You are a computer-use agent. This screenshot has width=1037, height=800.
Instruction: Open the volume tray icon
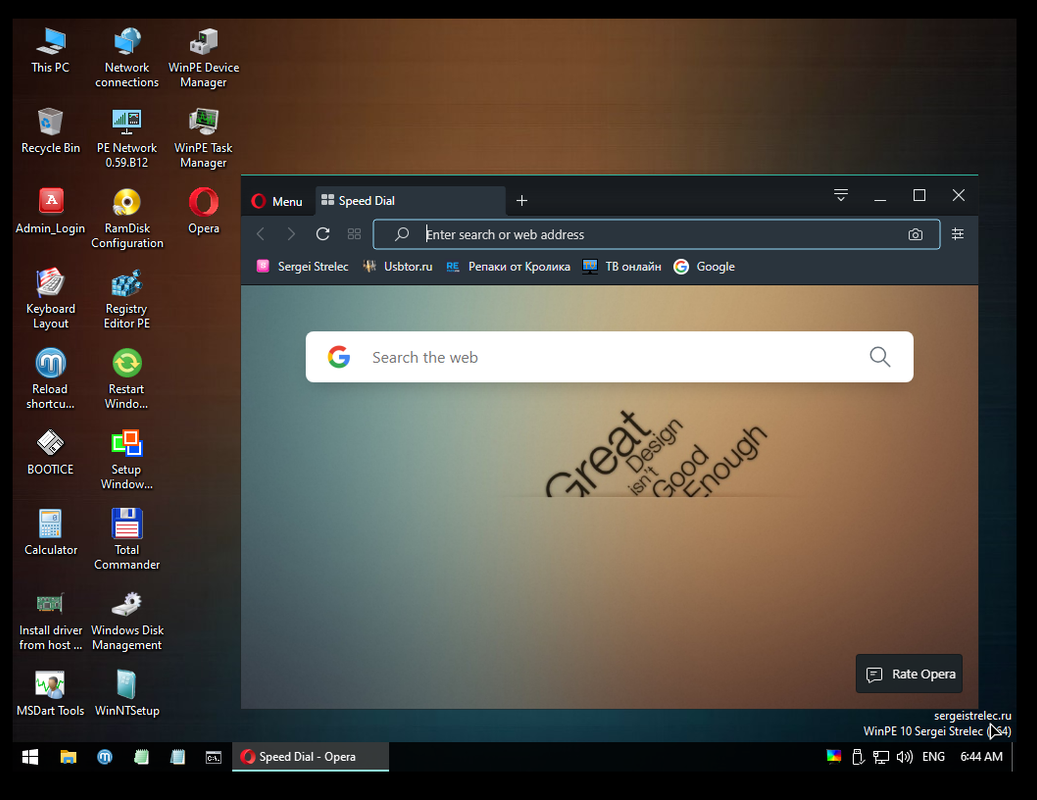tap(904, 757)
